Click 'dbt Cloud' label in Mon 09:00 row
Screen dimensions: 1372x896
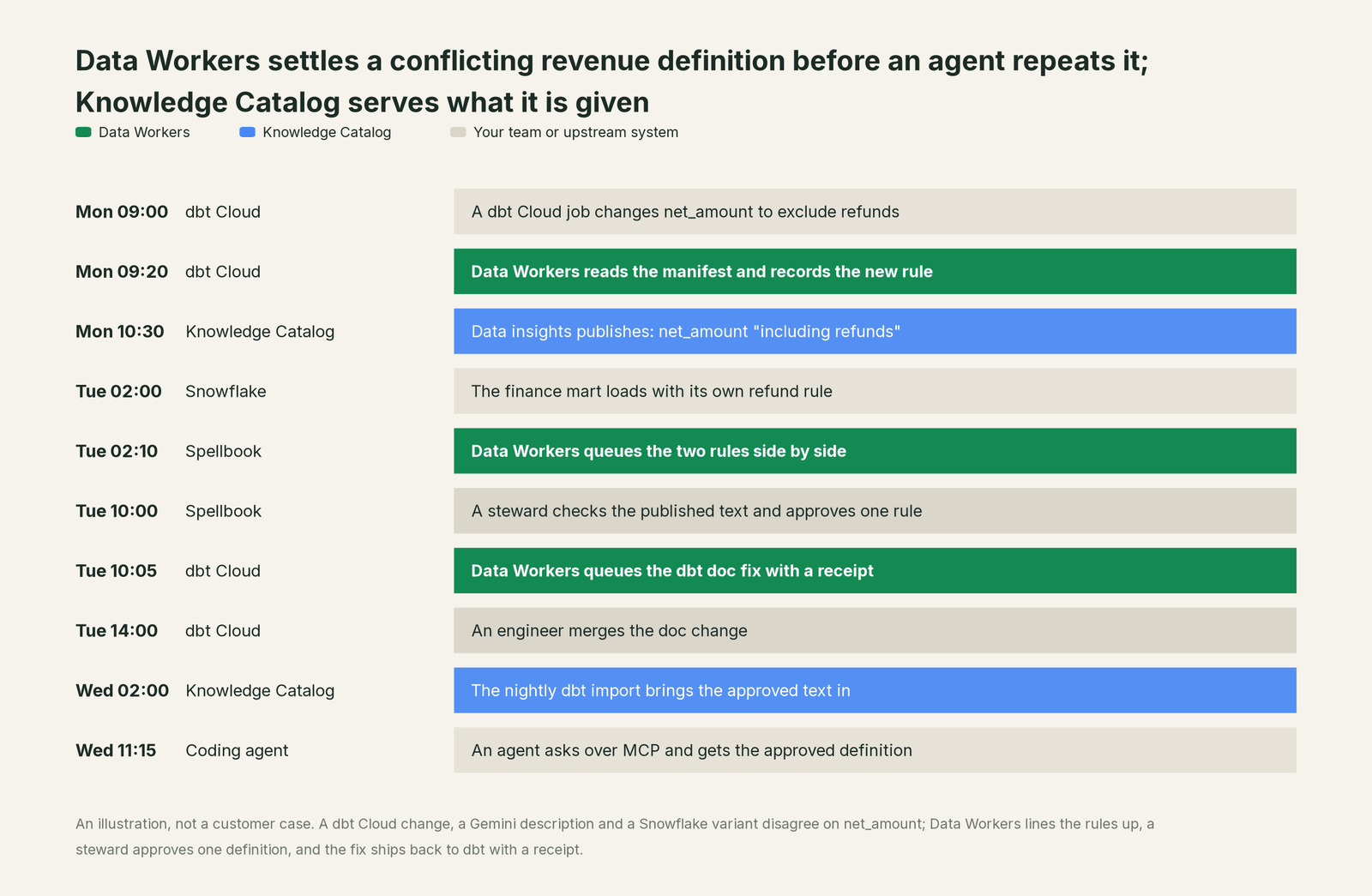223,212
